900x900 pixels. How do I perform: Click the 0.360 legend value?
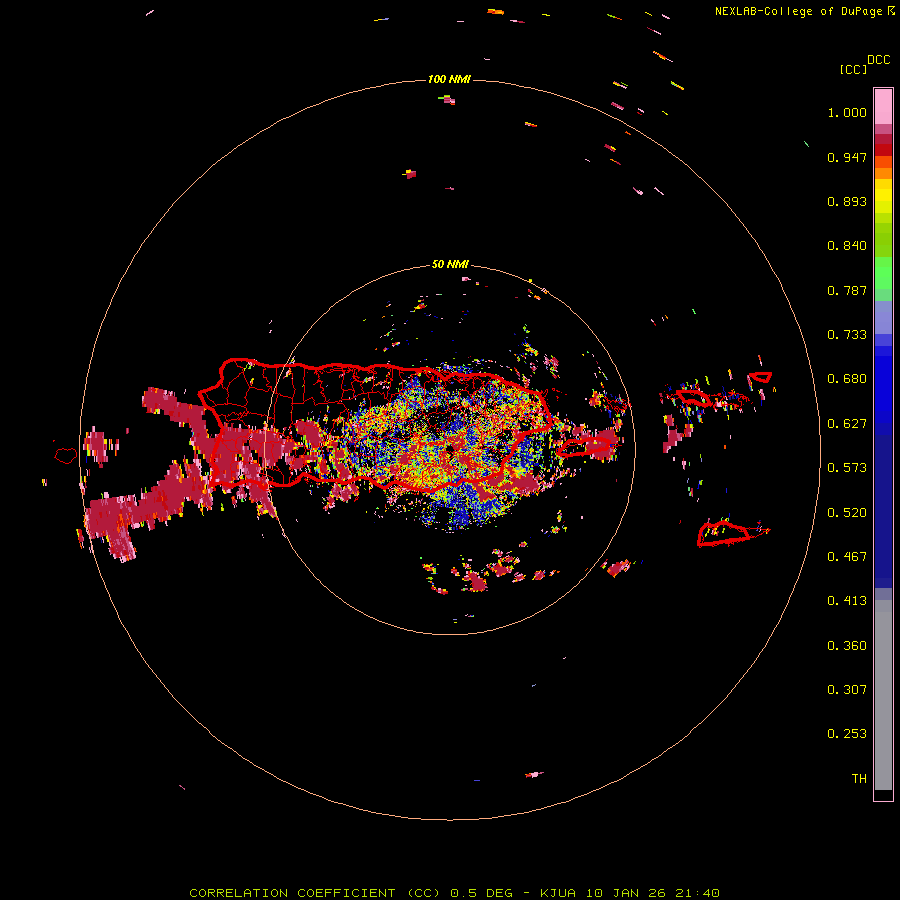click(x=847, y=646)
